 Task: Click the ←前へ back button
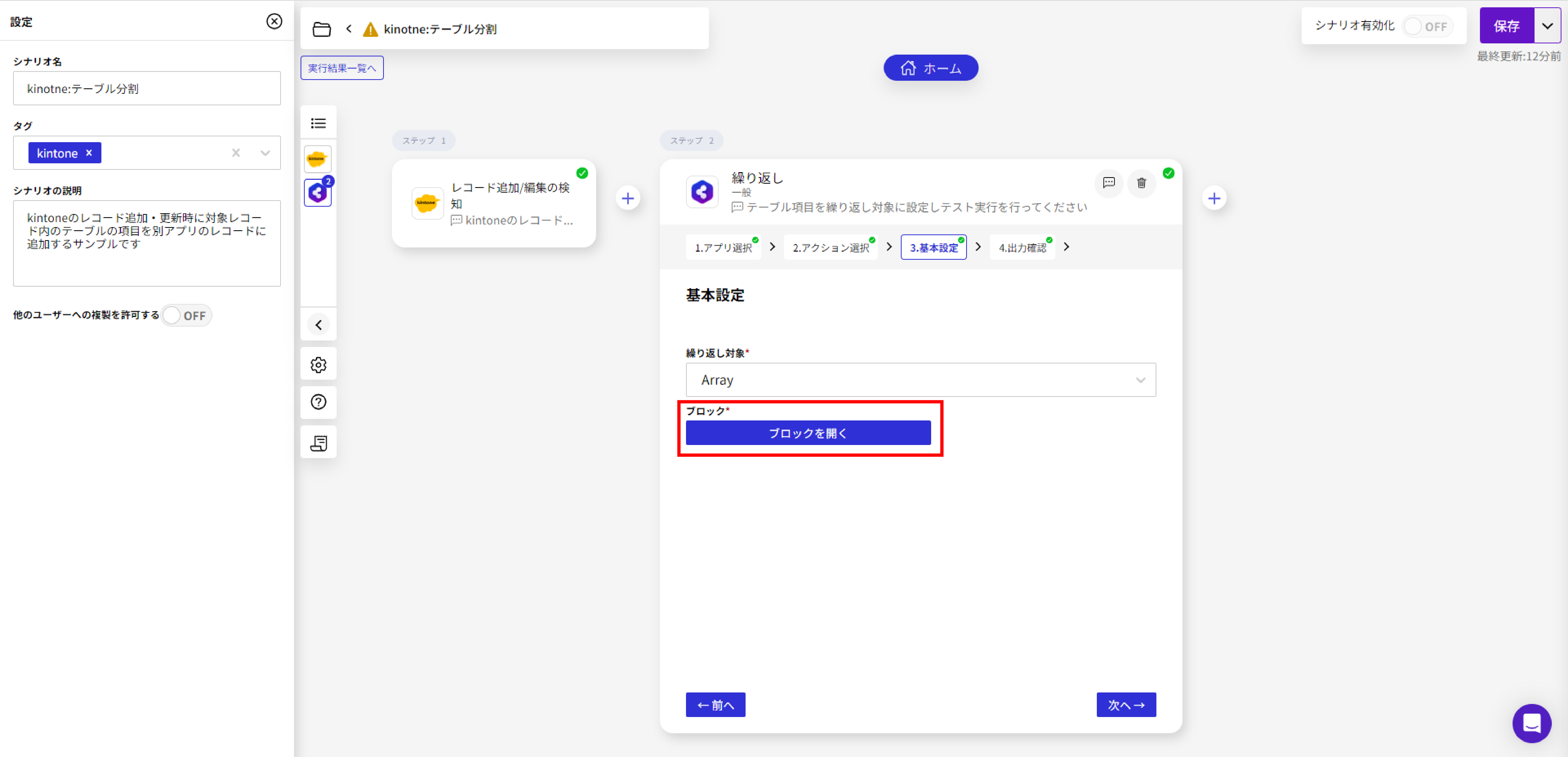point(715,705)
